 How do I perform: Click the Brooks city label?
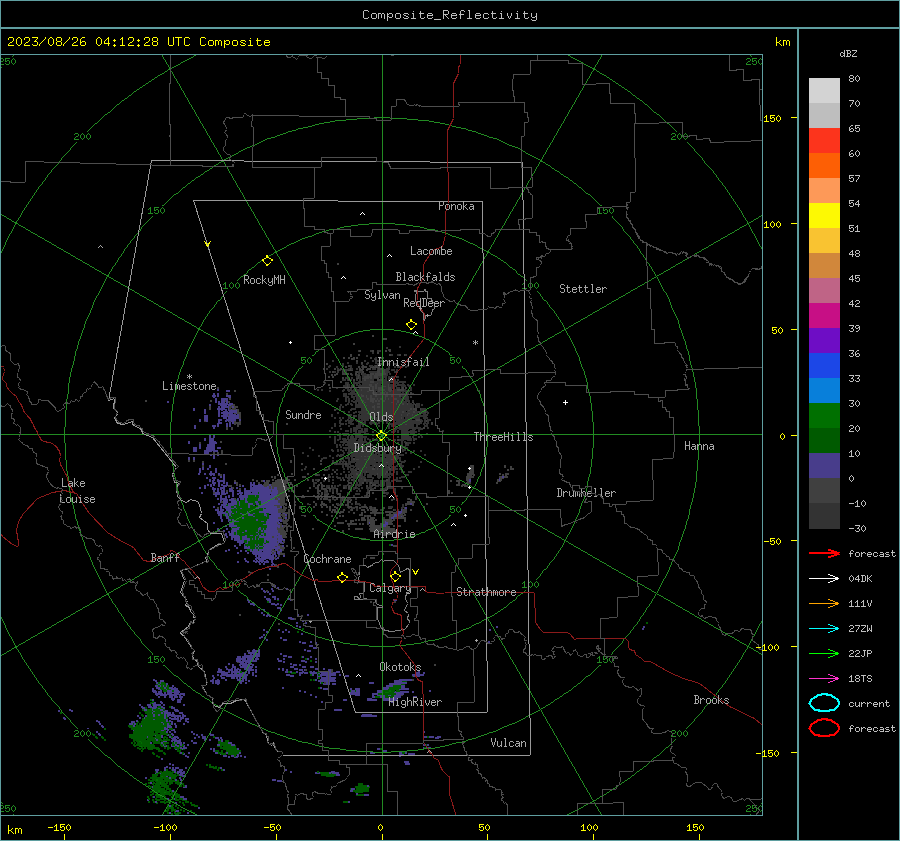(x=711, y=700)
